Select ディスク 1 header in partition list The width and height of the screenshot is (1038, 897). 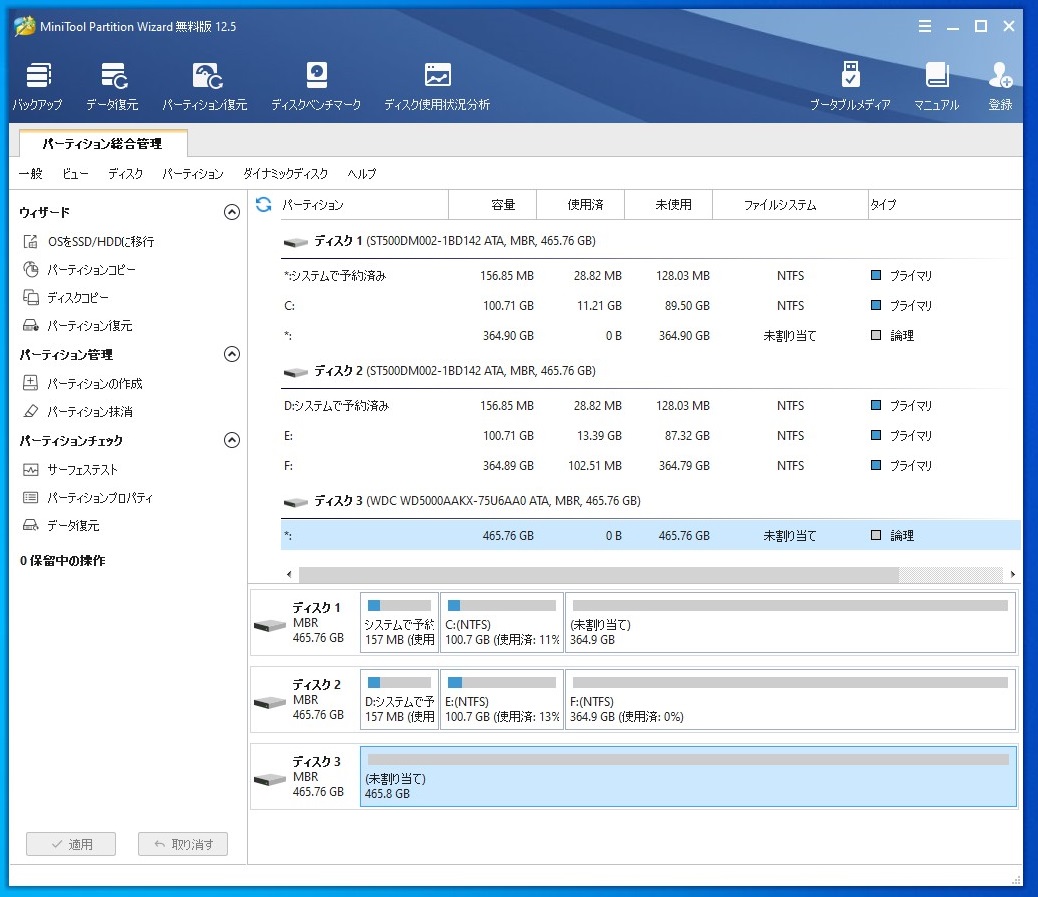440,241
